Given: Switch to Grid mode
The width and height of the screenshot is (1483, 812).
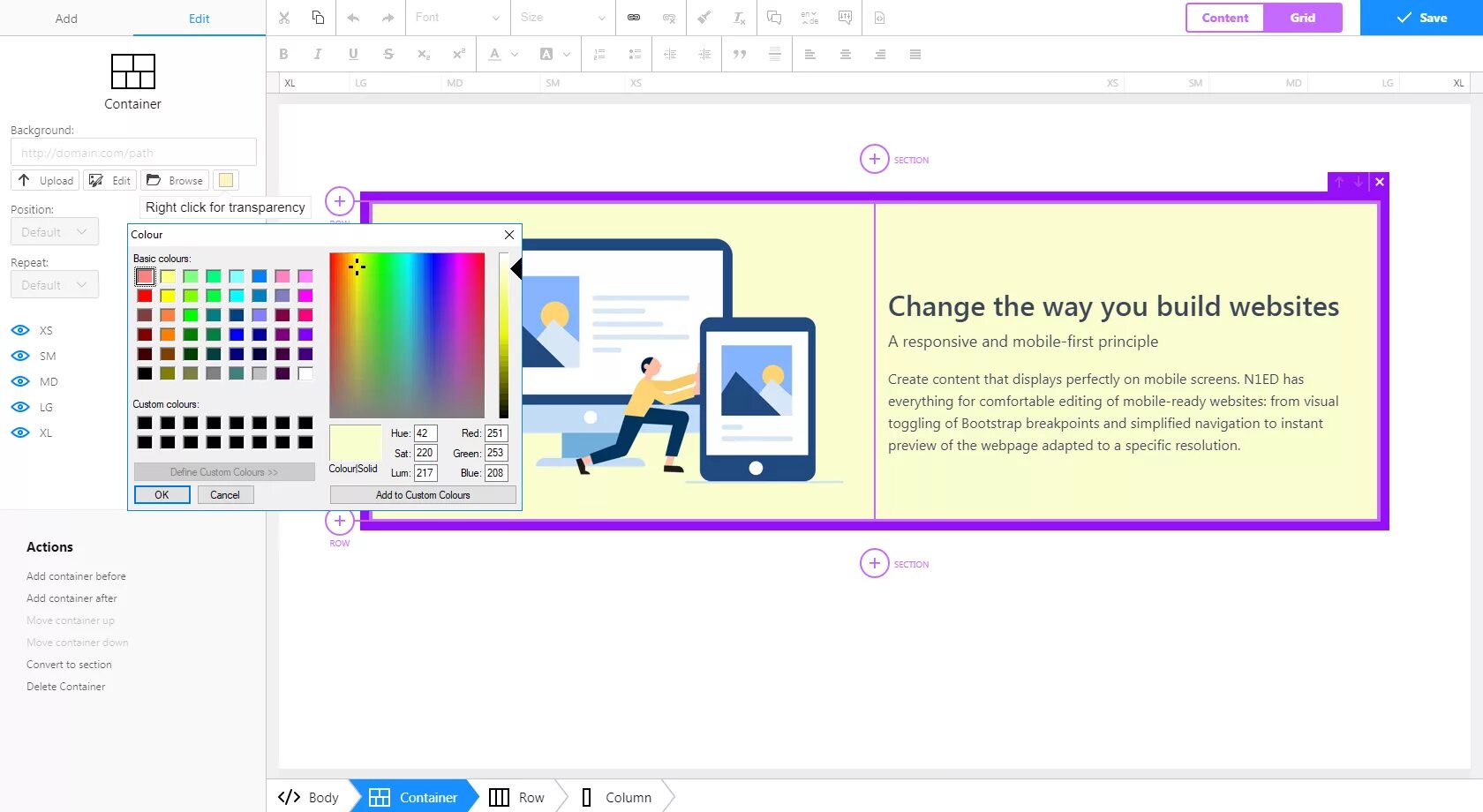Looking at the screenshot, I should (x=1303, y=18).
